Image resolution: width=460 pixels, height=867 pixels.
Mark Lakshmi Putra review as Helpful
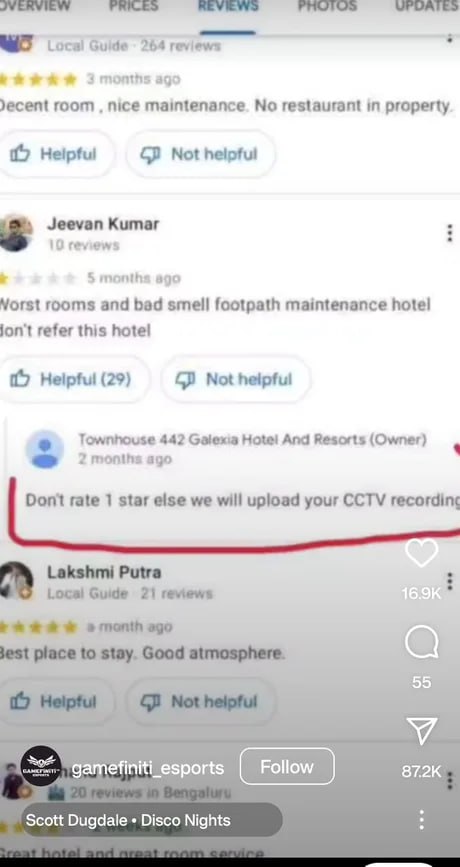coord(56,702)
